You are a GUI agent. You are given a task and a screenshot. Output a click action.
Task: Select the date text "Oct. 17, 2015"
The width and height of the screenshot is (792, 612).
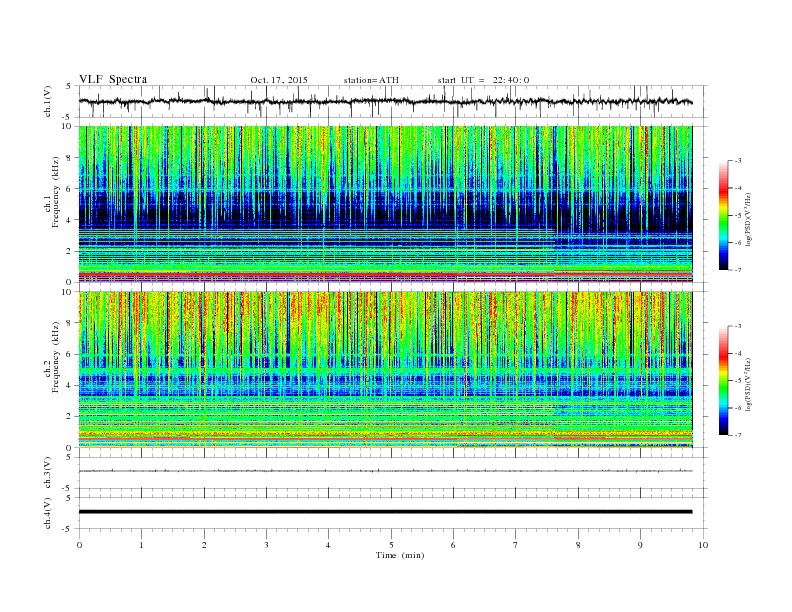coord(279,80)
